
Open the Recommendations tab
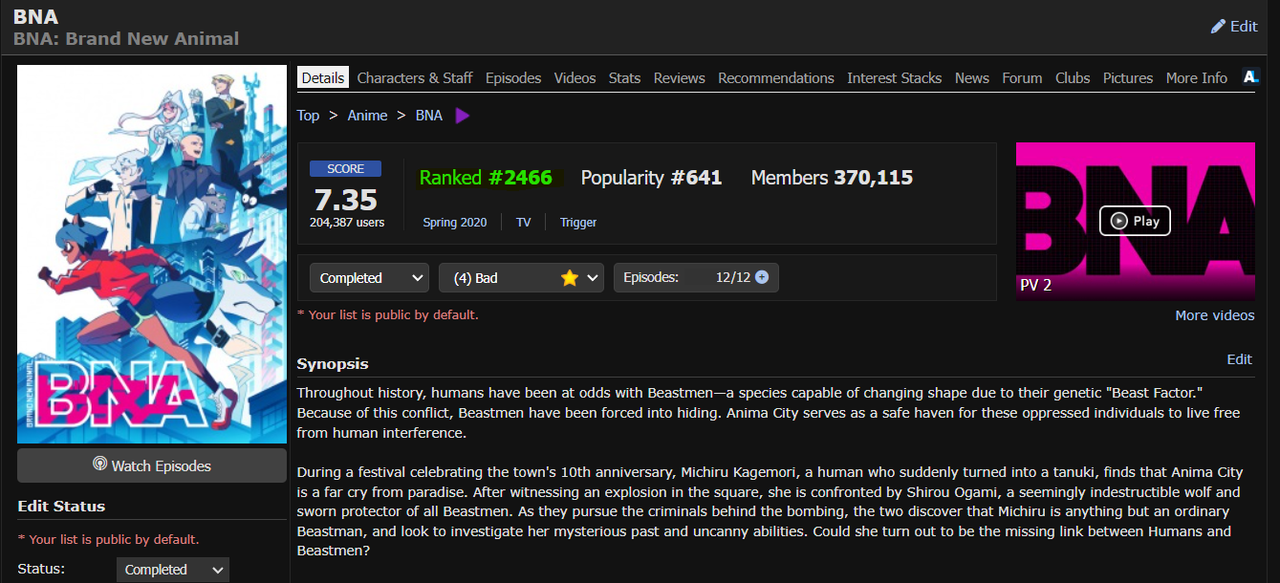[776, 77]
